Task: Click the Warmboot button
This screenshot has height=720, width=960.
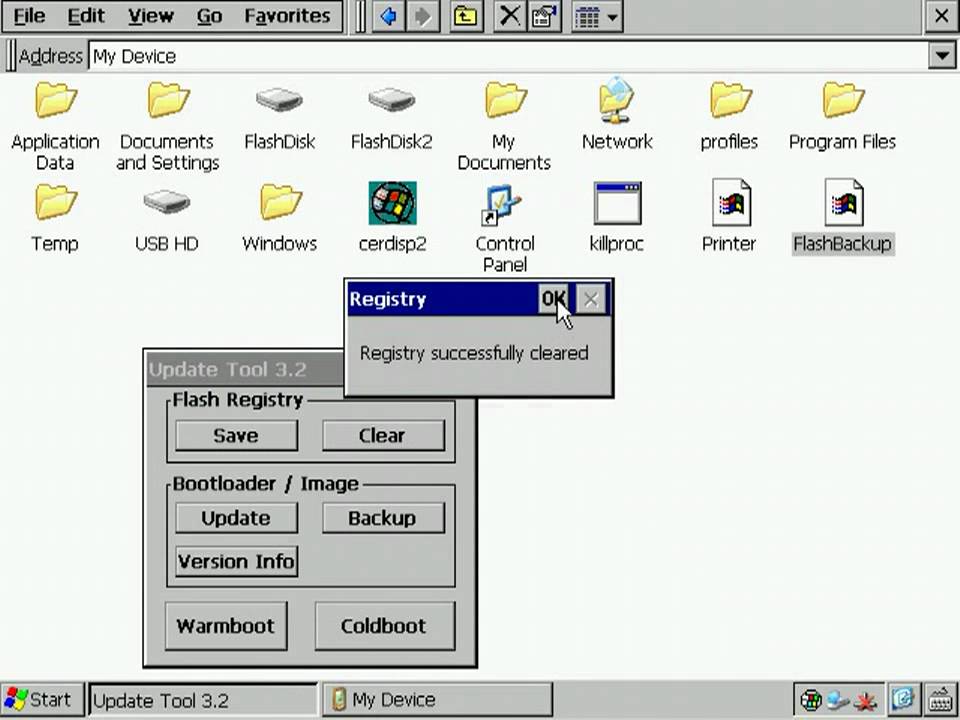Action: coord(226,626)
